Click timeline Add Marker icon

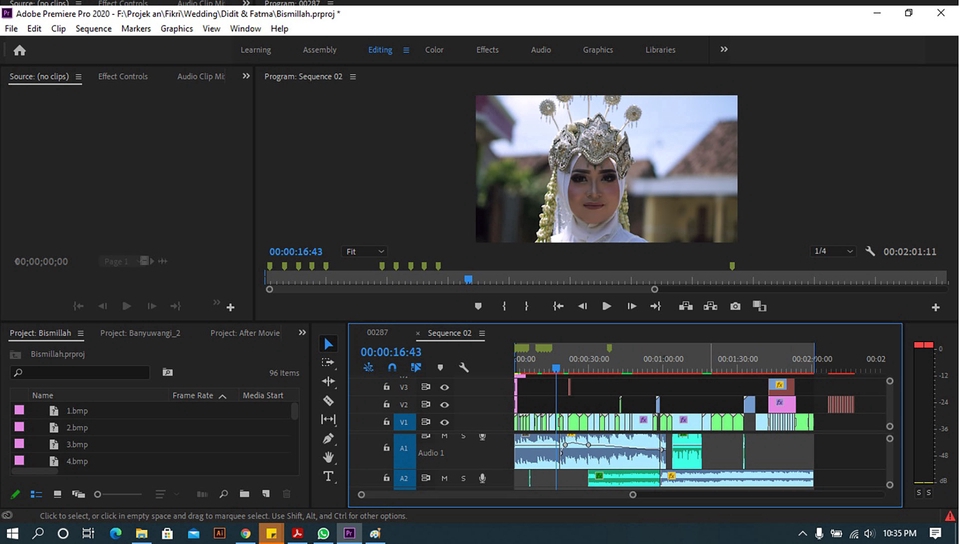coord(440,367)
